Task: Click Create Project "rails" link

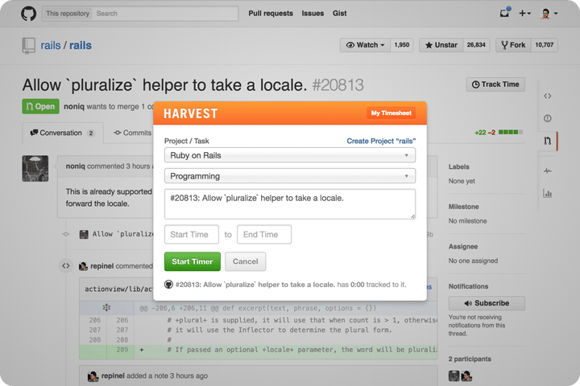Action: point(381,141)
